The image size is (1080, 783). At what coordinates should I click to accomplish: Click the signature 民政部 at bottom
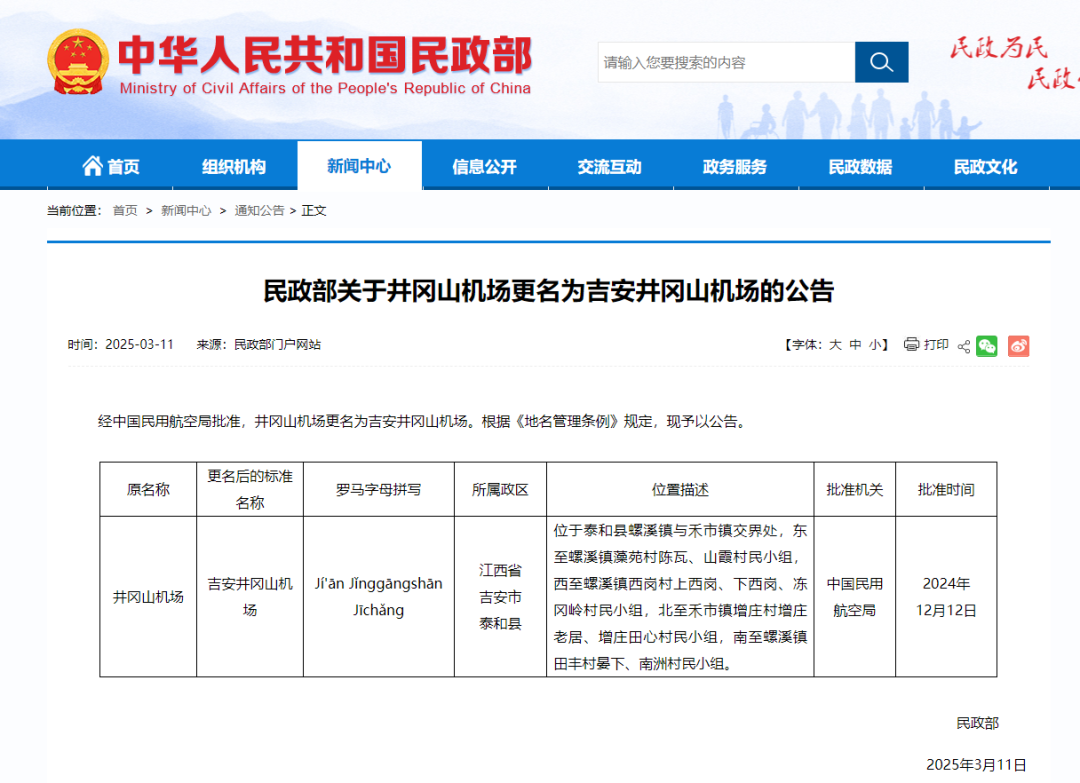coord(977,723)
